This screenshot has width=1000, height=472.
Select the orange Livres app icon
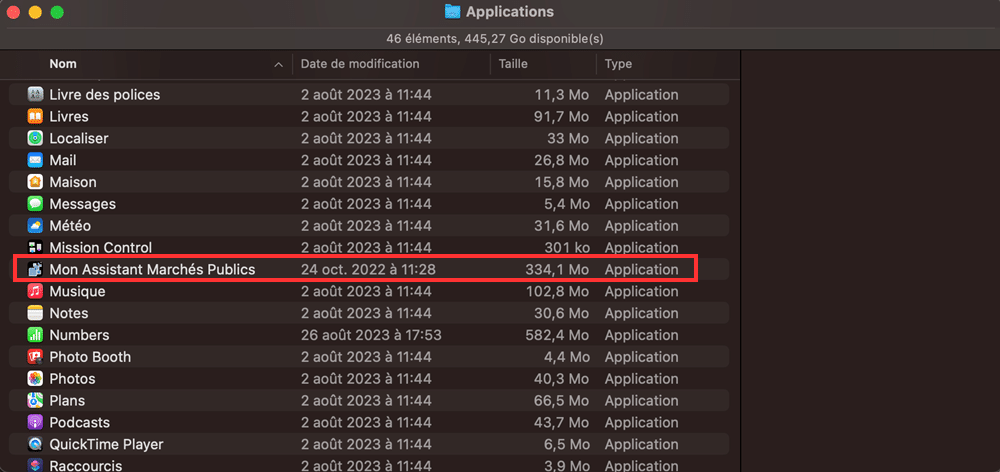click(x=35, y=117)
